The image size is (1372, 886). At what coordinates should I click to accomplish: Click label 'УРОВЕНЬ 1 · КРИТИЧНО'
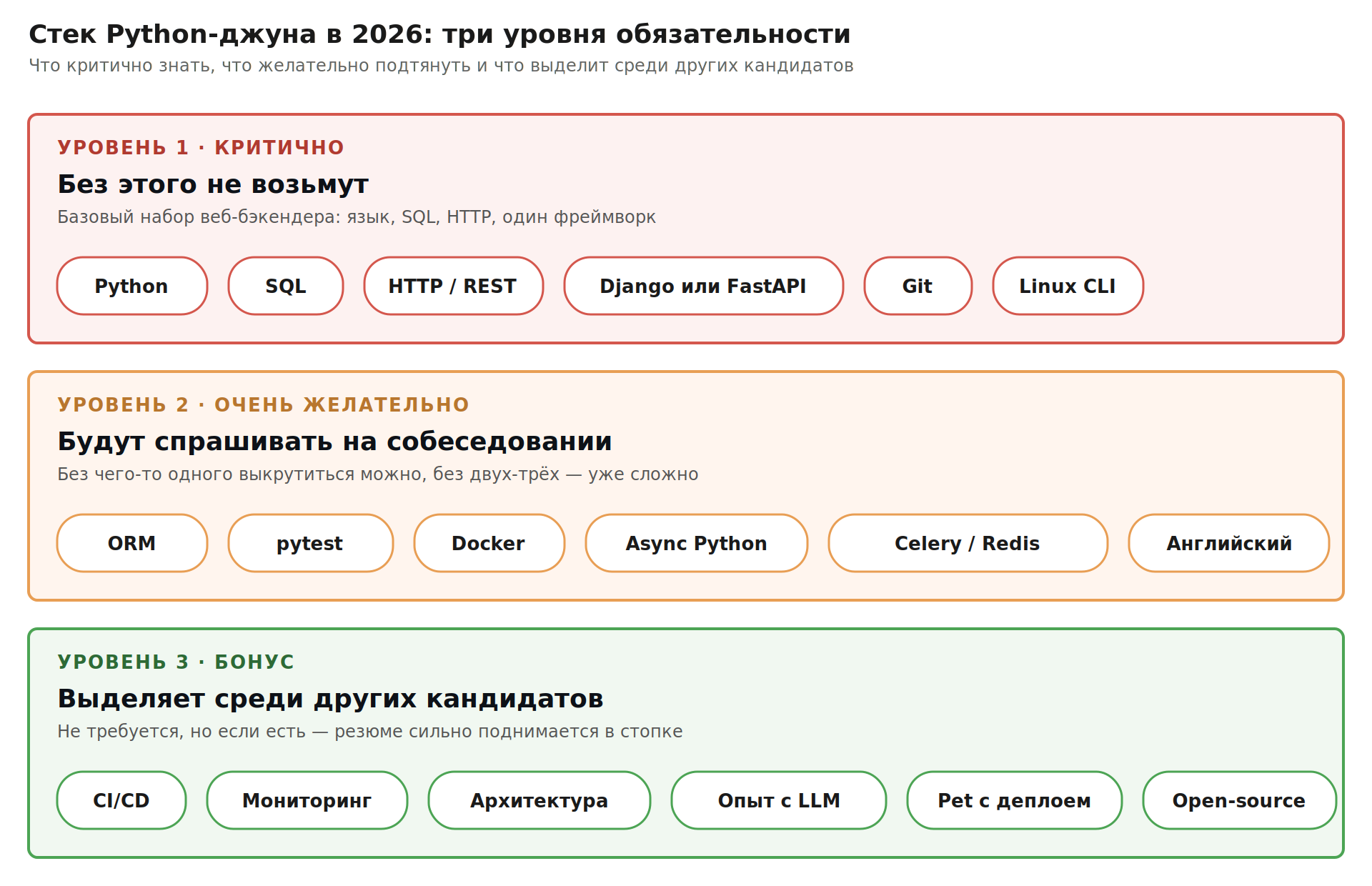[x=201, y=147]
